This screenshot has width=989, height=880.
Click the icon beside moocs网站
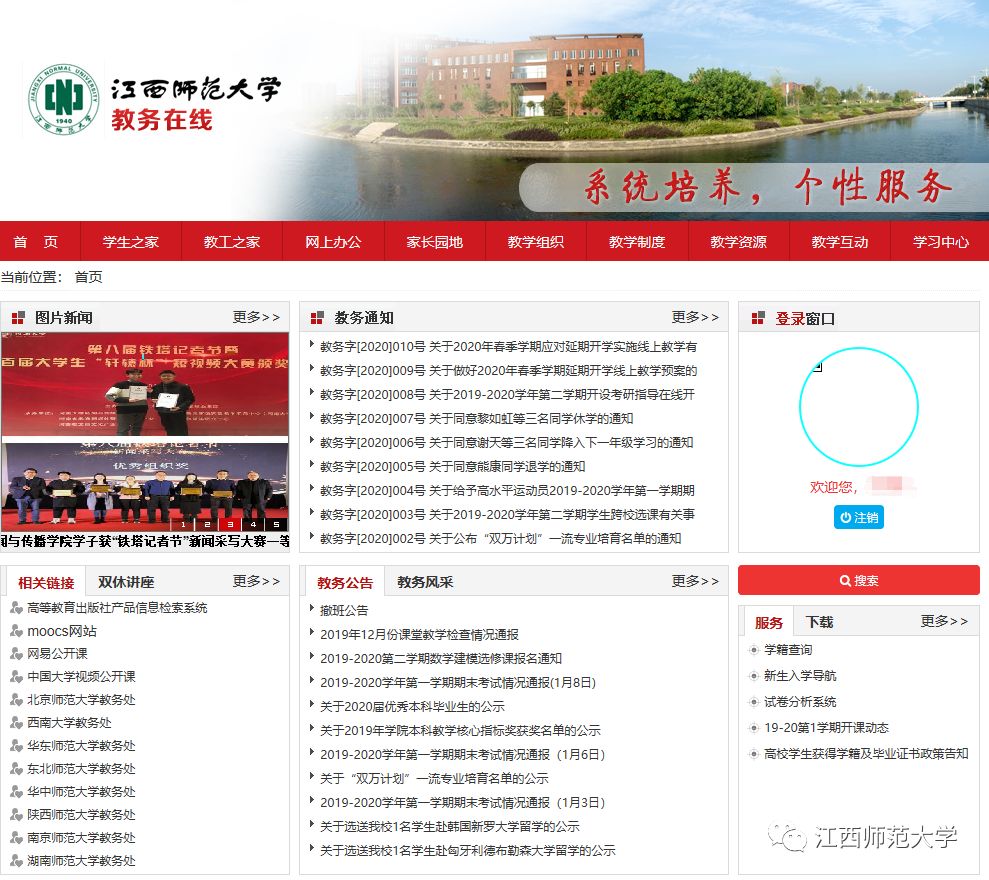click(x=16, y=631)
